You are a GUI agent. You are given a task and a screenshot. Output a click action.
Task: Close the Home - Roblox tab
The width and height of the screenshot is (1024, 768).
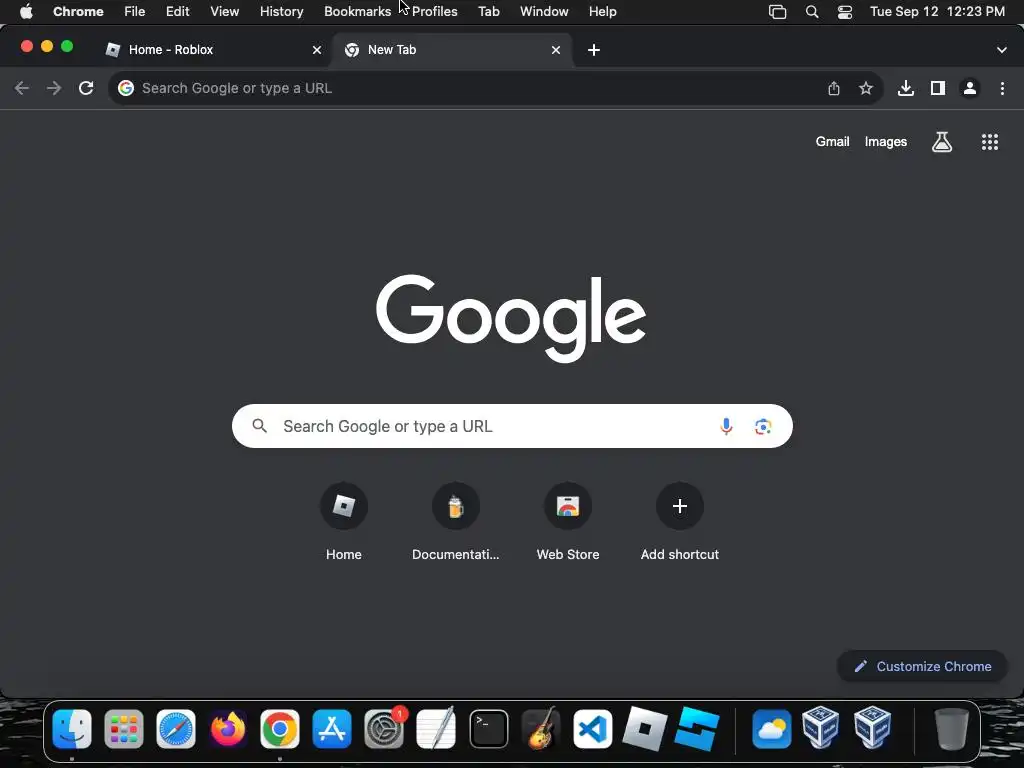point(317,50)
